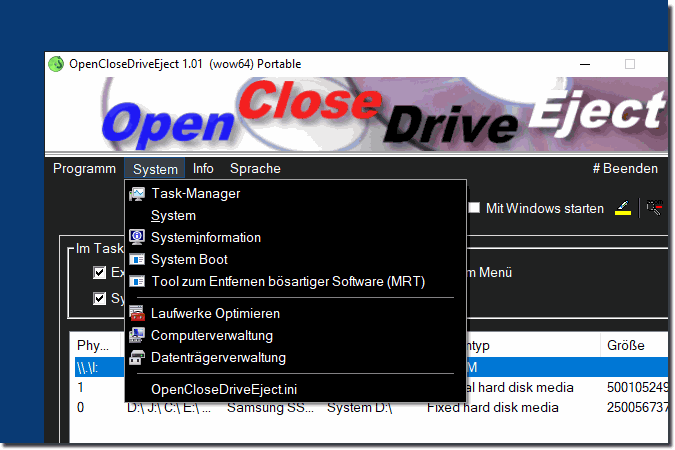Click Fixed hard disk media cell
The image size is (675, 450).
tap(493, 407)
